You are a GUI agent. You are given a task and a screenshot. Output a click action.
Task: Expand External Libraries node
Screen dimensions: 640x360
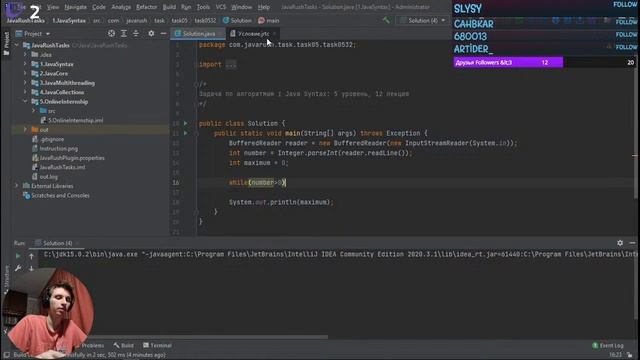click(17, 186)
